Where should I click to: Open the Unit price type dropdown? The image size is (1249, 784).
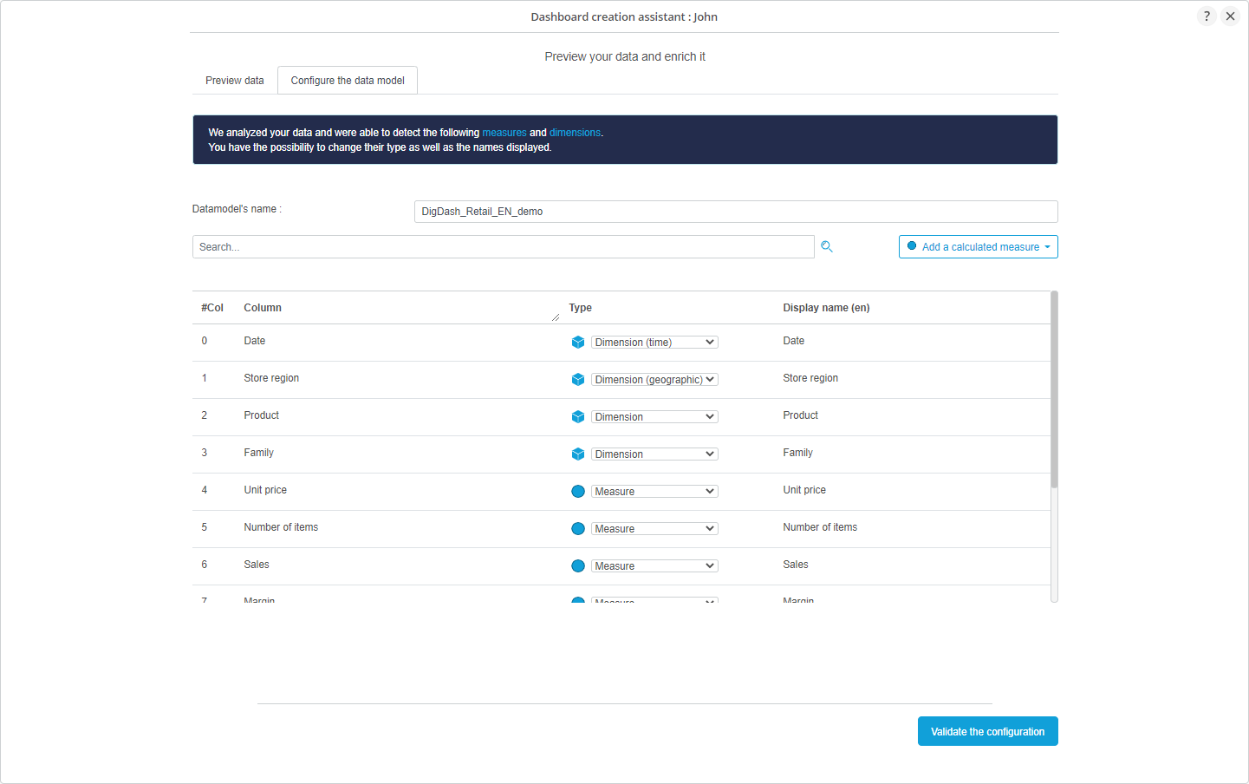(654, 491)
